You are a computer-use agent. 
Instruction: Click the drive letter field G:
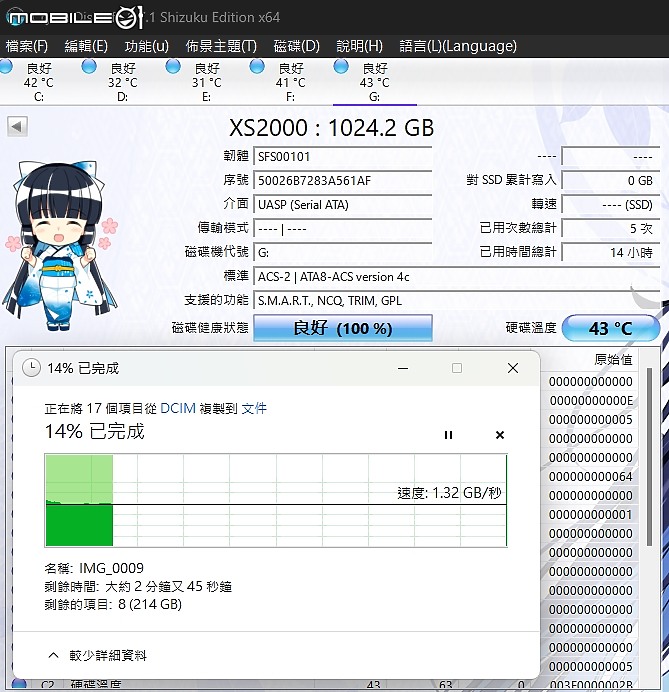click(x=342, y=252)
